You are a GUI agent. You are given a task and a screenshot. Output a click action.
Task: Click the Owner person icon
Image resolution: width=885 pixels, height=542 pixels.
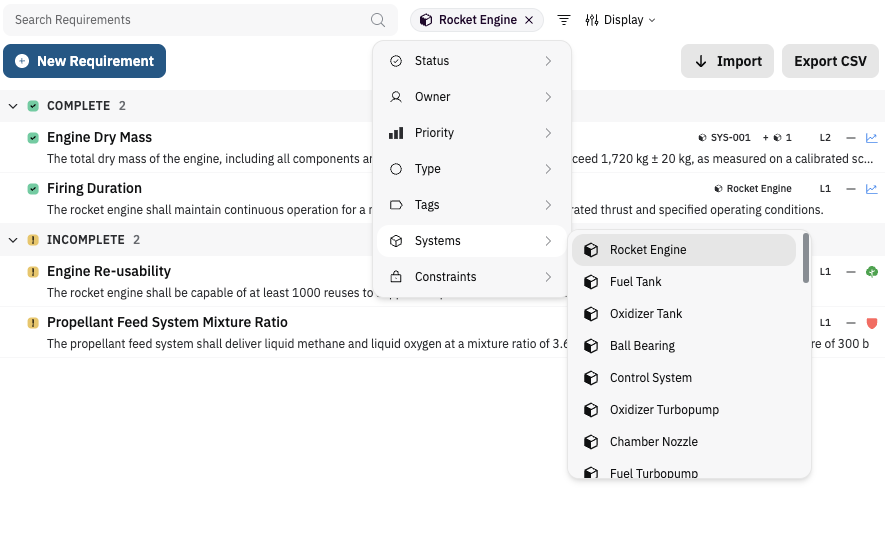point(396,97)
